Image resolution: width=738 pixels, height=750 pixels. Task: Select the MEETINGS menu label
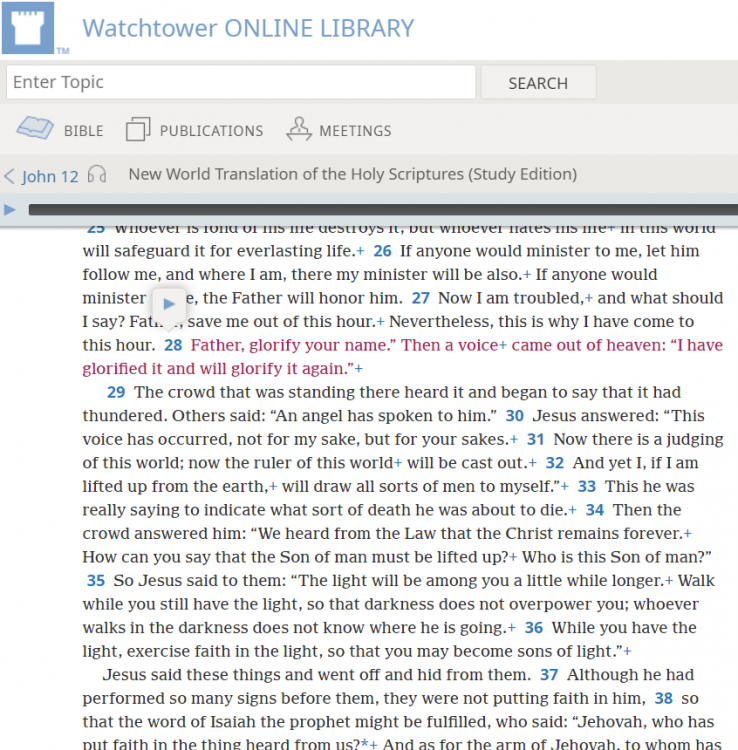click(355, 131)
